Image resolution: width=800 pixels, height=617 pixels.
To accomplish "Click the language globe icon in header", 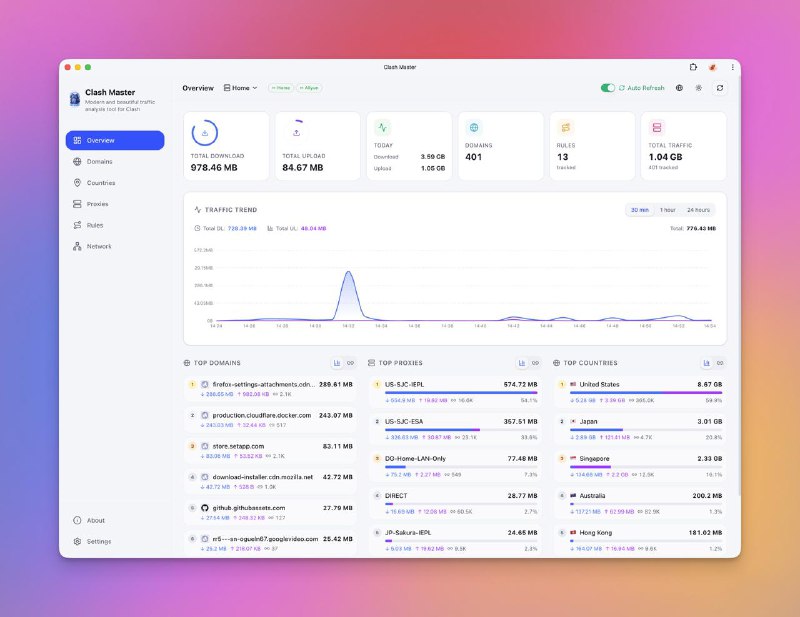I will pos(679,88).
